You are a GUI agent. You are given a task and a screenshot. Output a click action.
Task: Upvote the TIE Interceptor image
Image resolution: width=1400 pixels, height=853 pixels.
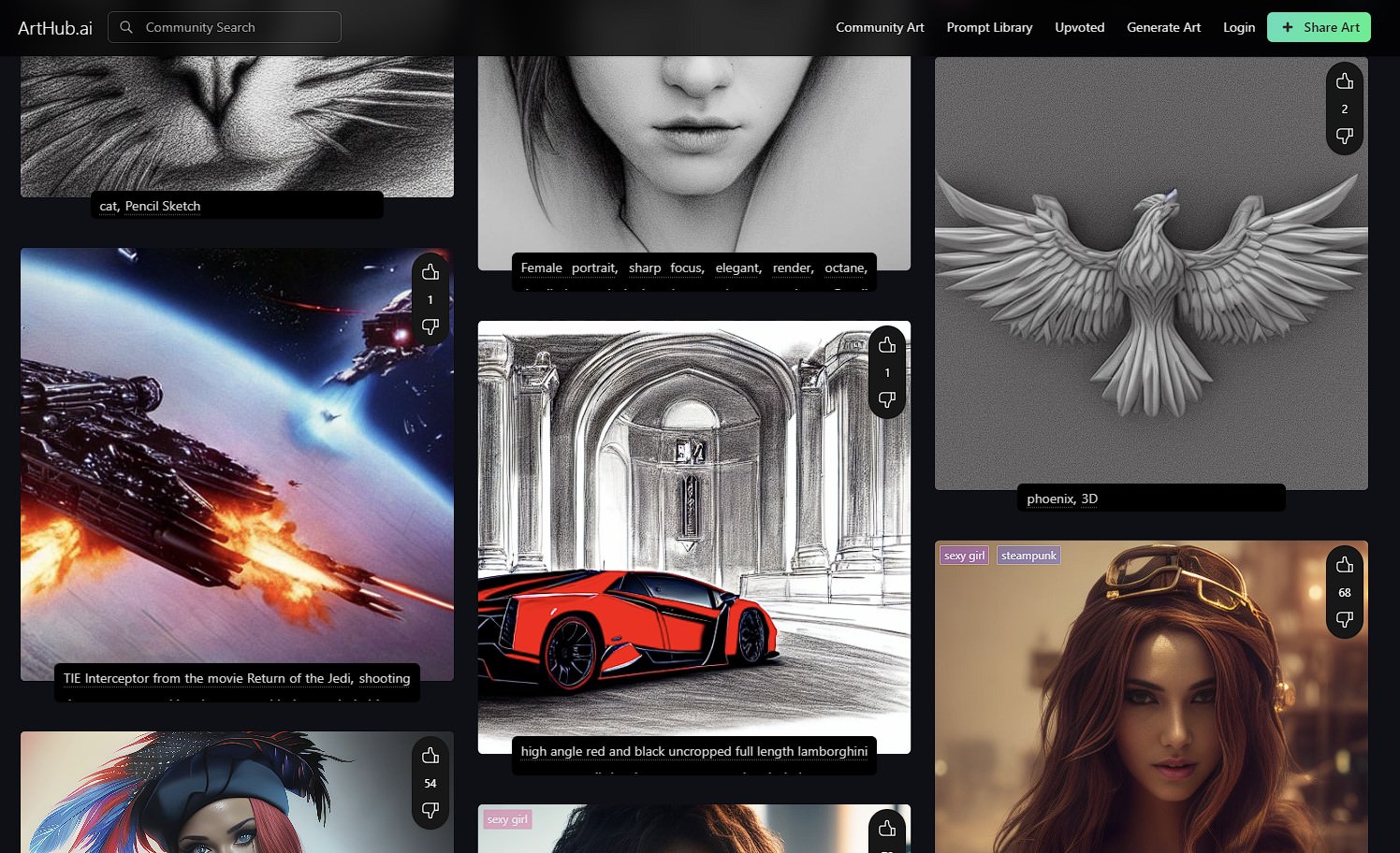pos(430,272)
